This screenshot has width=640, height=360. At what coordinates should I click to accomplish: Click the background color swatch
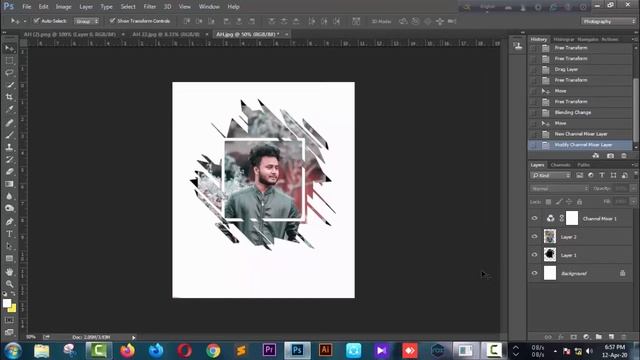13,309
